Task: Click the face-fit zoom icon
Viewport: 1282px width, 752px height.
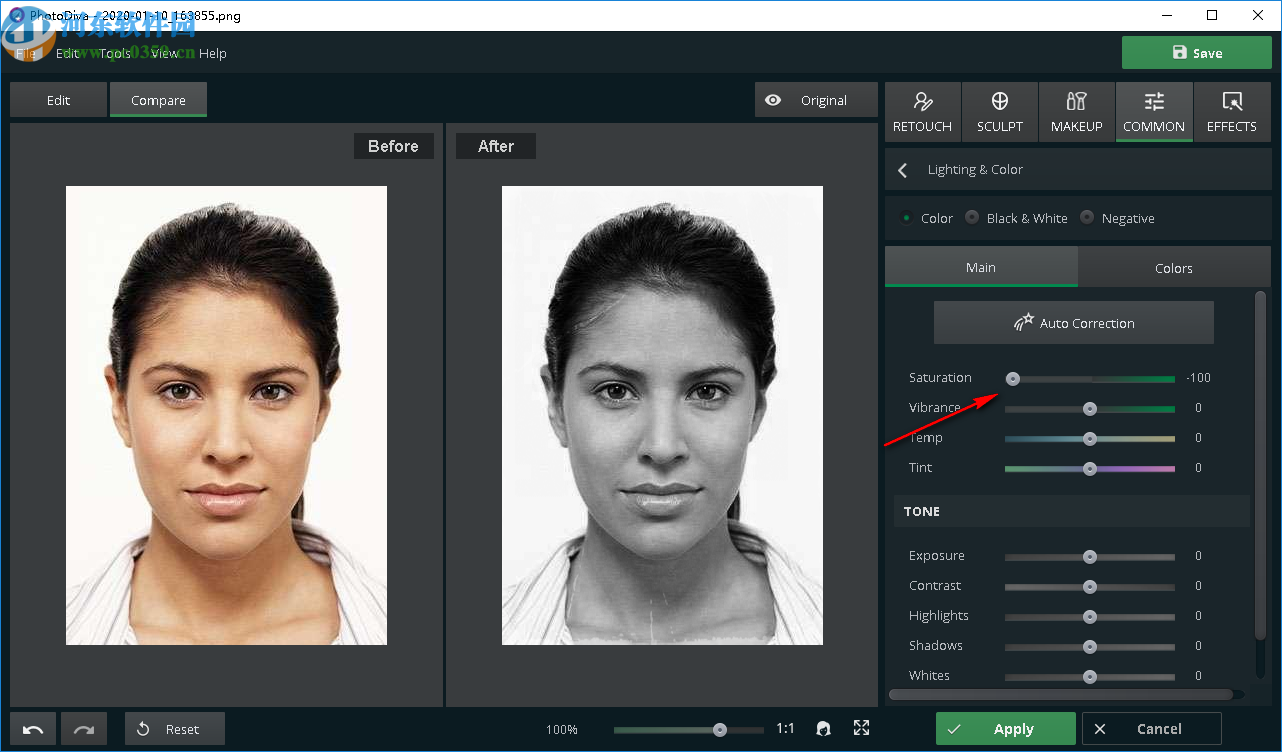Action: click(823, 729)
